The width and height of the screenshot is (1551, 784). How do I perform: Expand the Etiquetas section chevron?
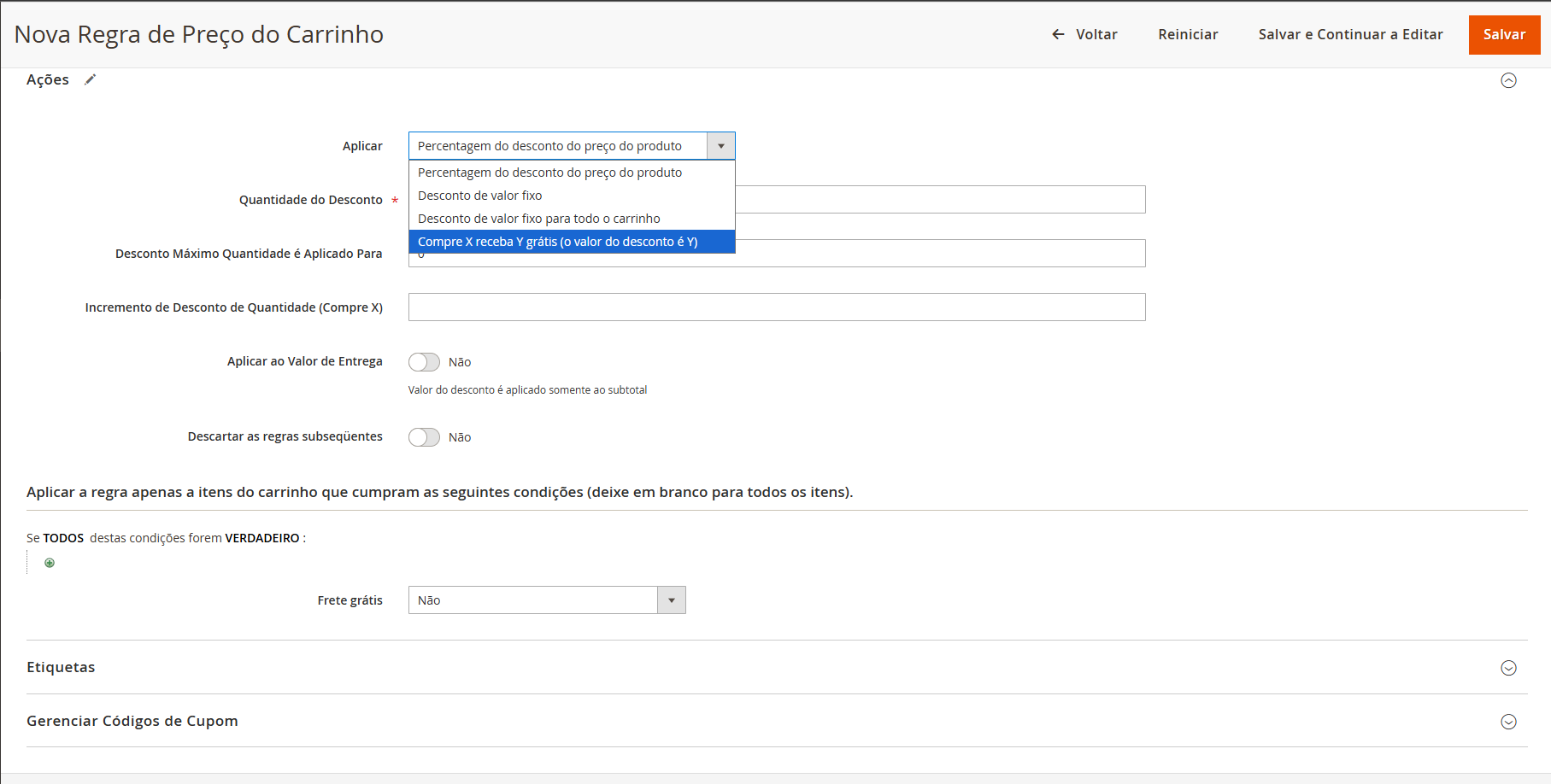[x=1508, y=668]
